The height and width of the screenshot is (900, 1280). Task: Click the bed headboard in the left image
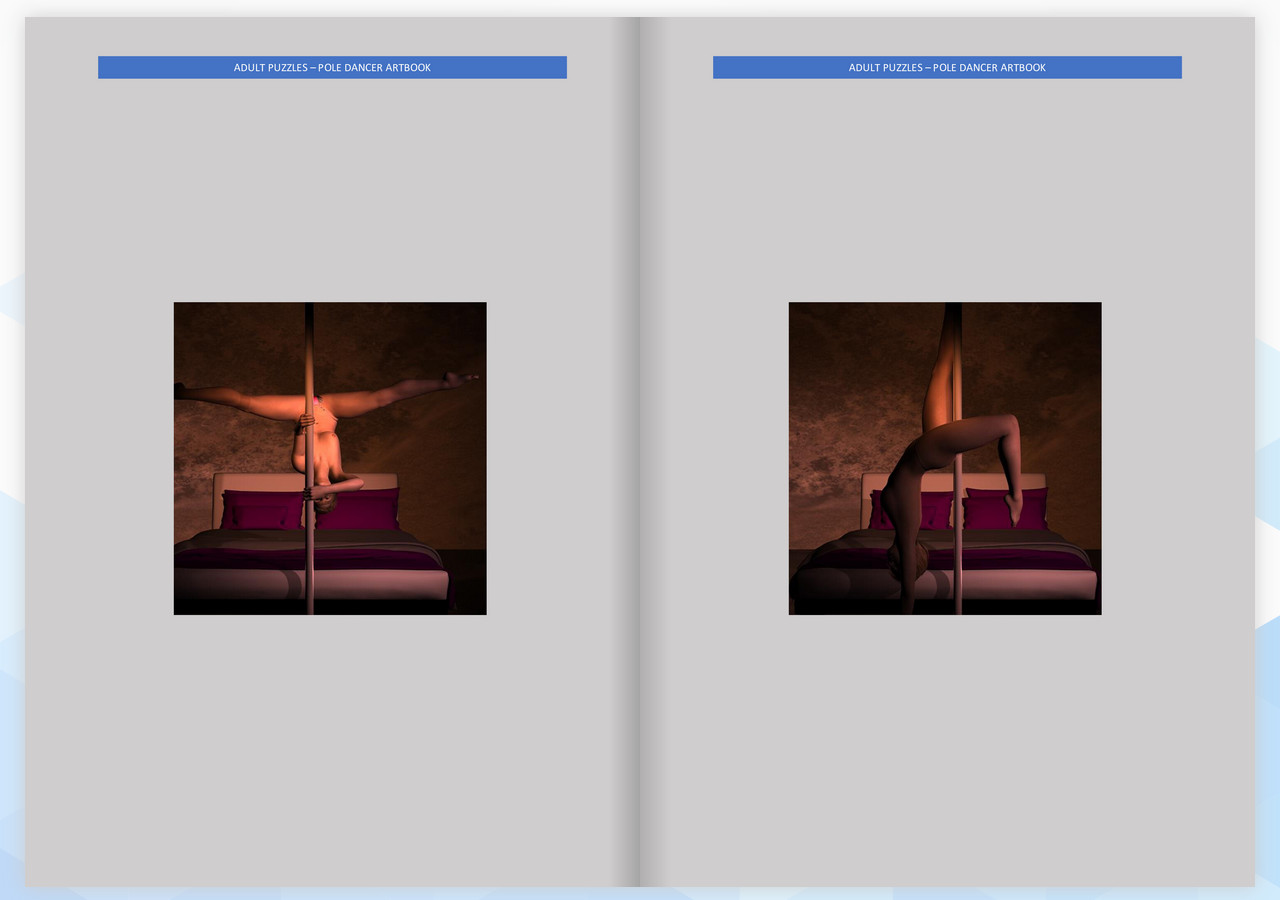click(x=250, y=481)
